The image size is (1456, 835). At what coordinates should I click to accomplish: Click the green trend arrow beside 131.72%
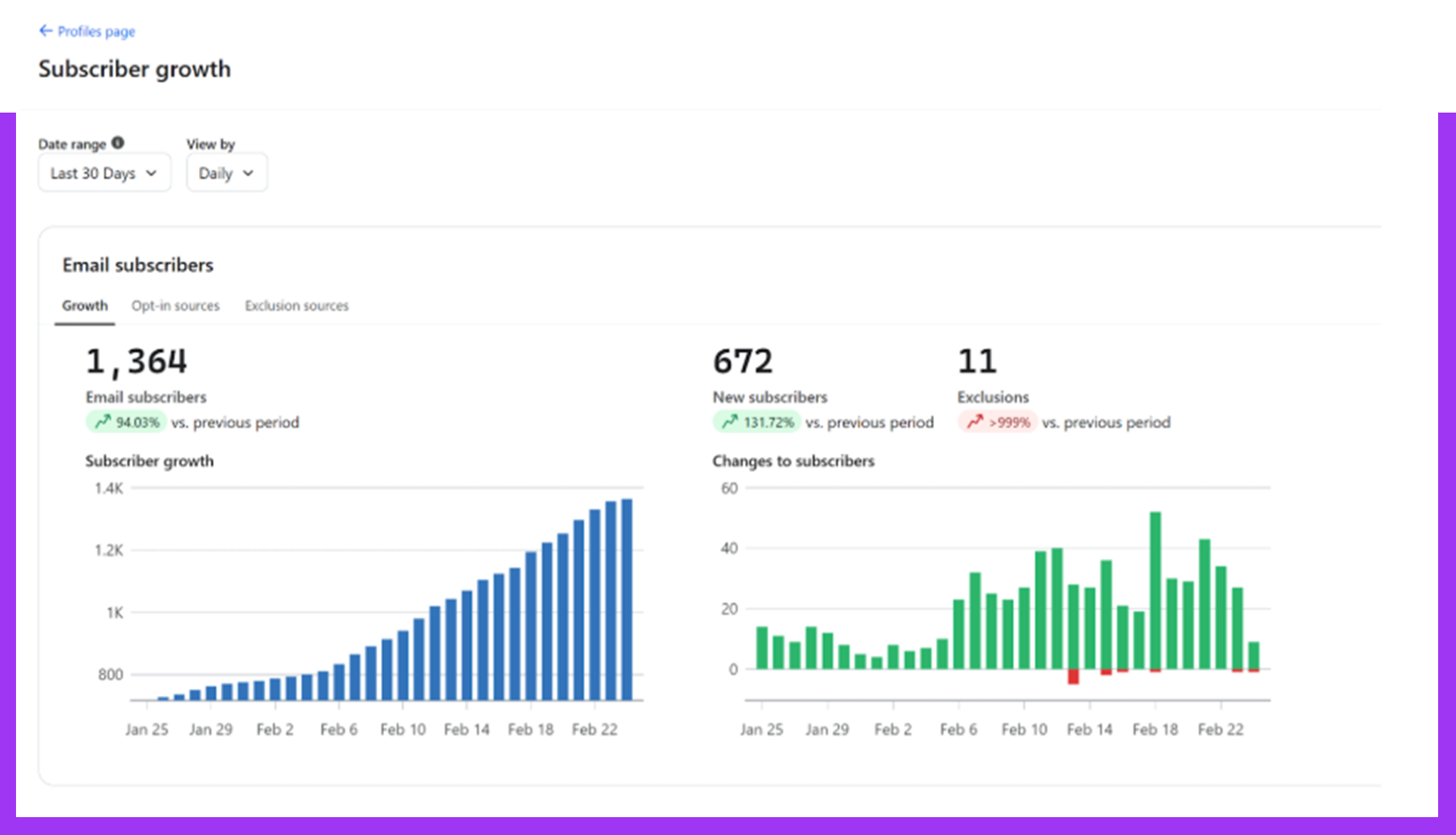(x=729, y=422)
